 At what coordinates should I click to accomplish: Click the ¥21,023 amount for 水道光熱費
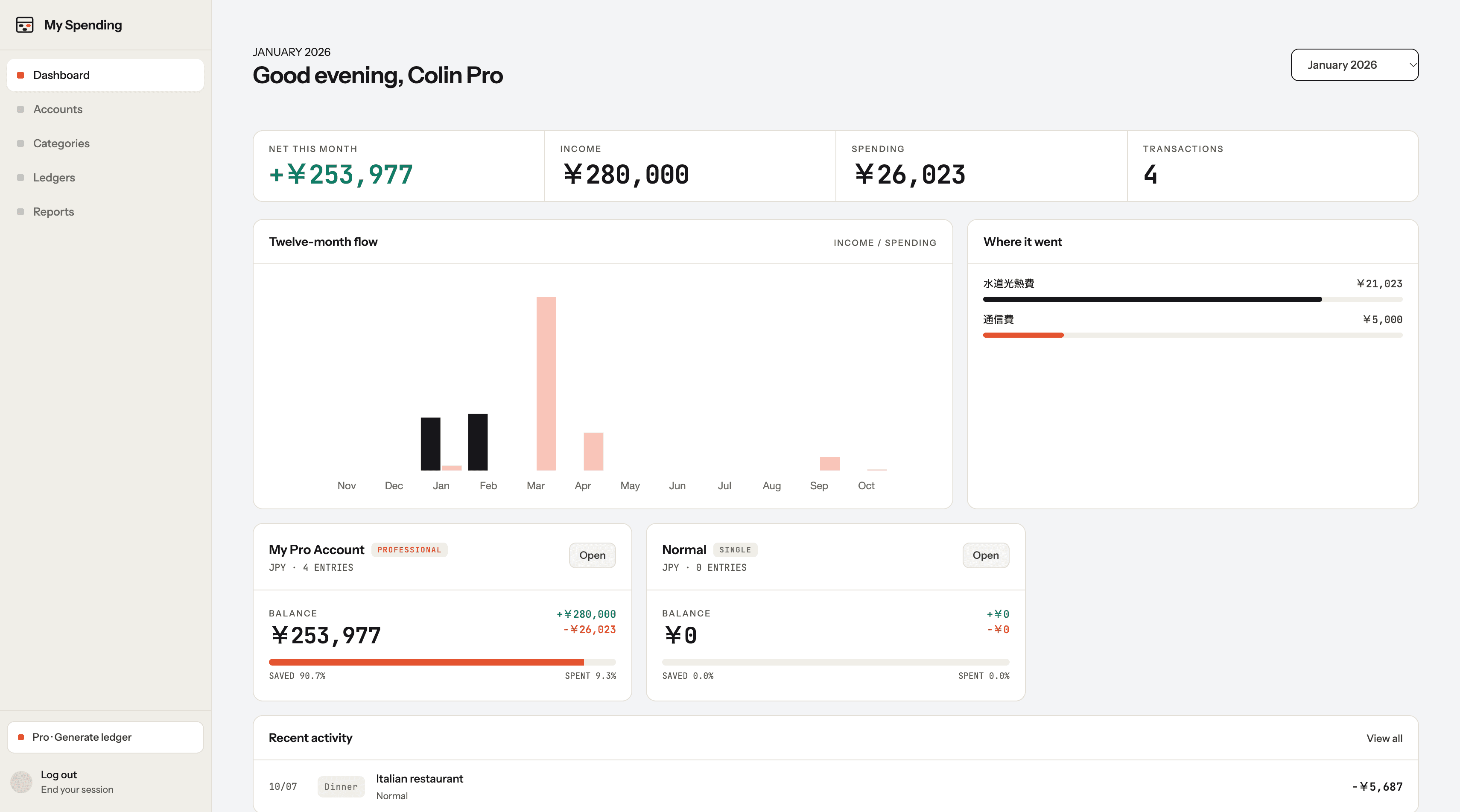click(x=1379, y=283)
